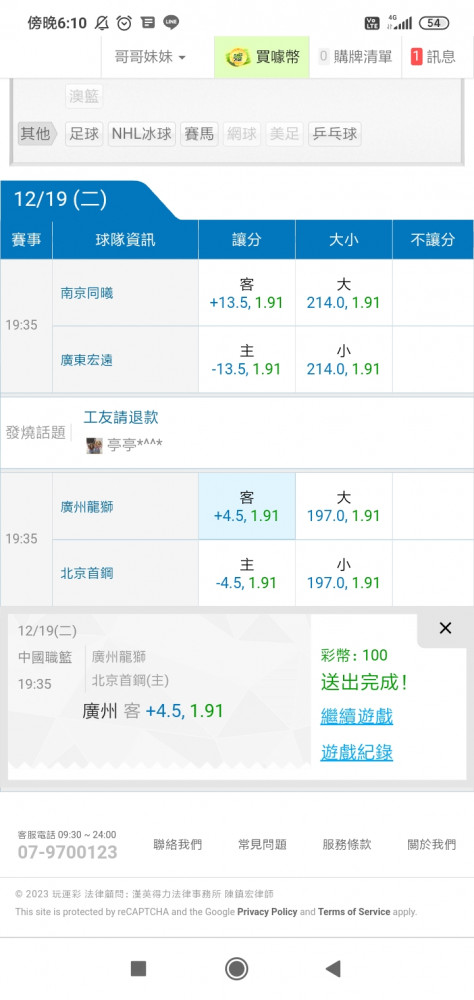Open the 遊戲紀錄 link
The width and height of the screenshot is (474, 1000).
click(x=357, y=753)
